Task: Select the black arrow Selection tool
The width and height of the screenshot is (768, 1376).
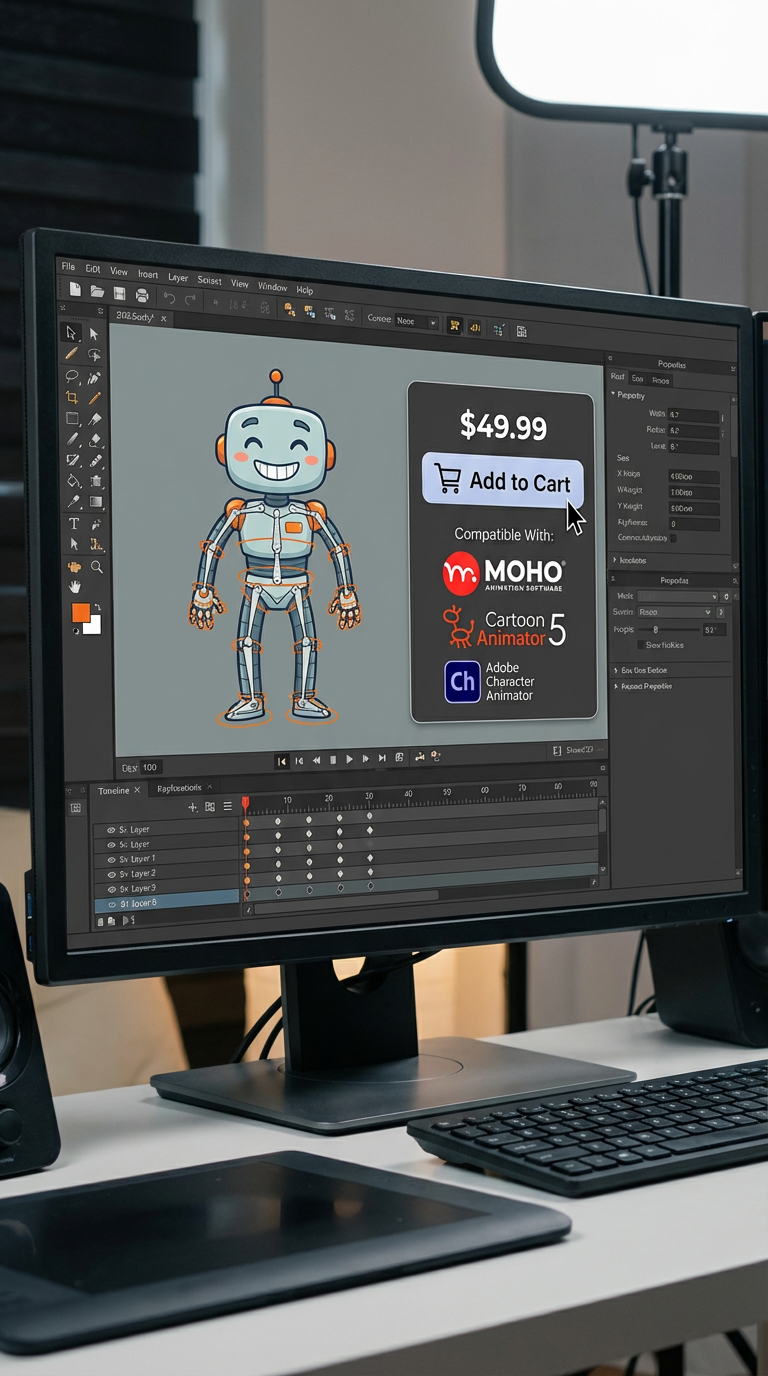Action: point(70,333)
